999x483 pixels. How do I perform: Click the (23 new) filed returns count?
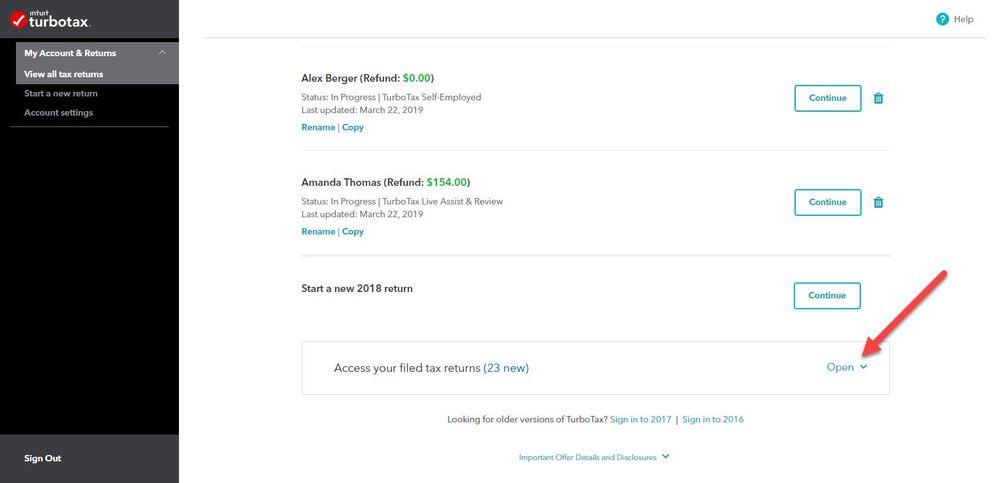click(506, 368)
